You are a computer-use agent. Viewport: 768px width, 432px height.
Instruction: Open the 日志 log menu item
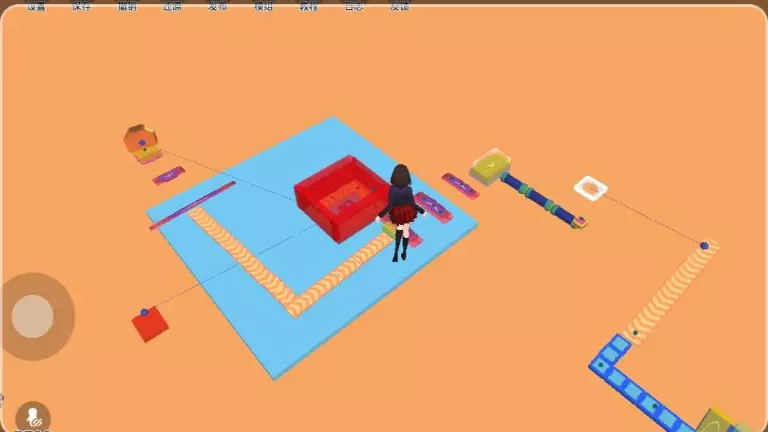coord(354,6)
